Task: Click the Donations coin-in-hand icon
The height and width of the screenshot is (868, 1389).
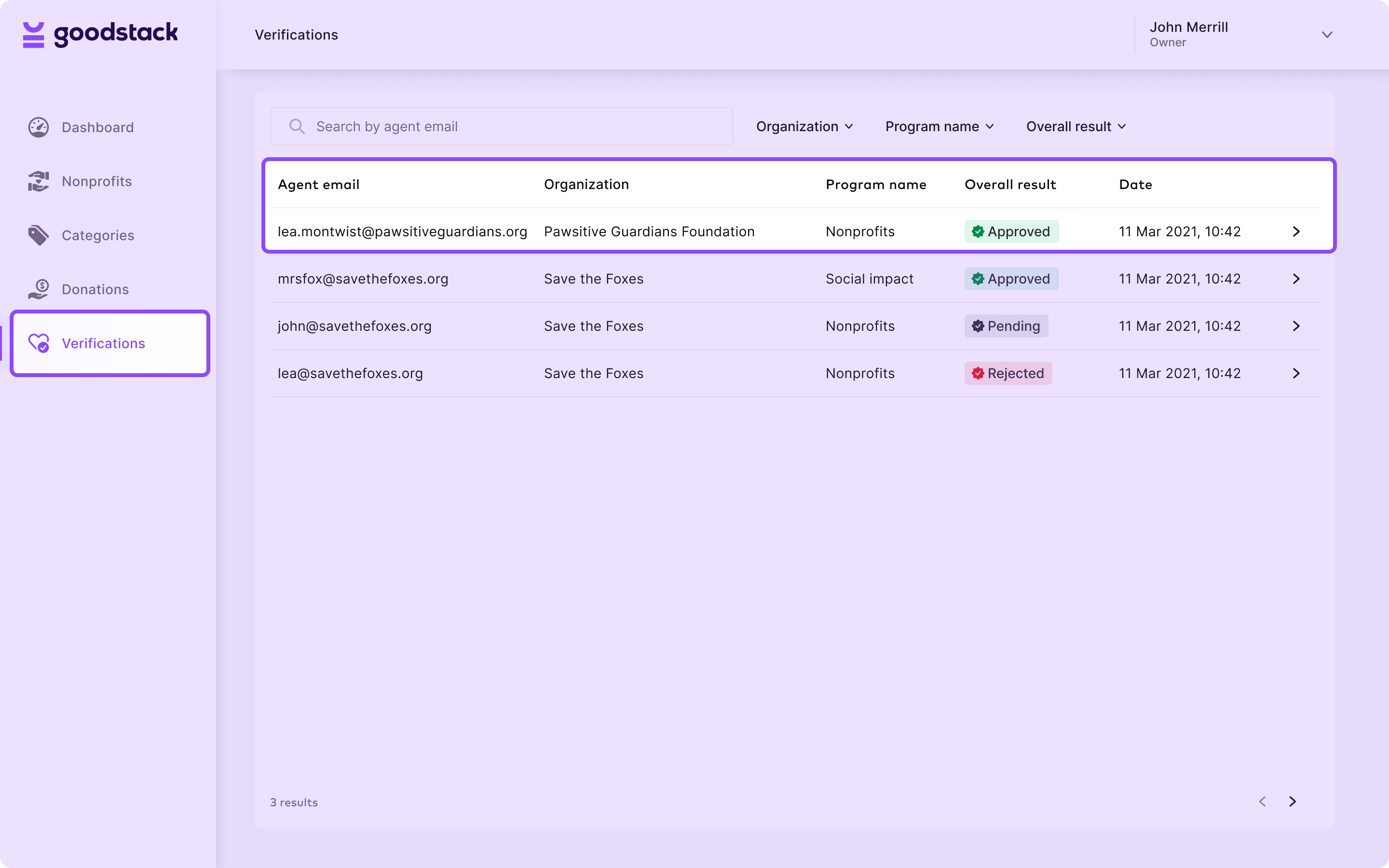Action: [x=39, y=289]
